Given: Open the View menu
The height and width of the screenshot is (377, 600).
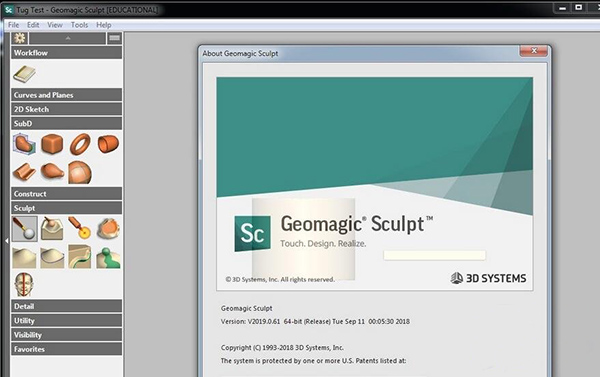Looking at the screenshot, I should pyautogui.click(x=55, y=25).
